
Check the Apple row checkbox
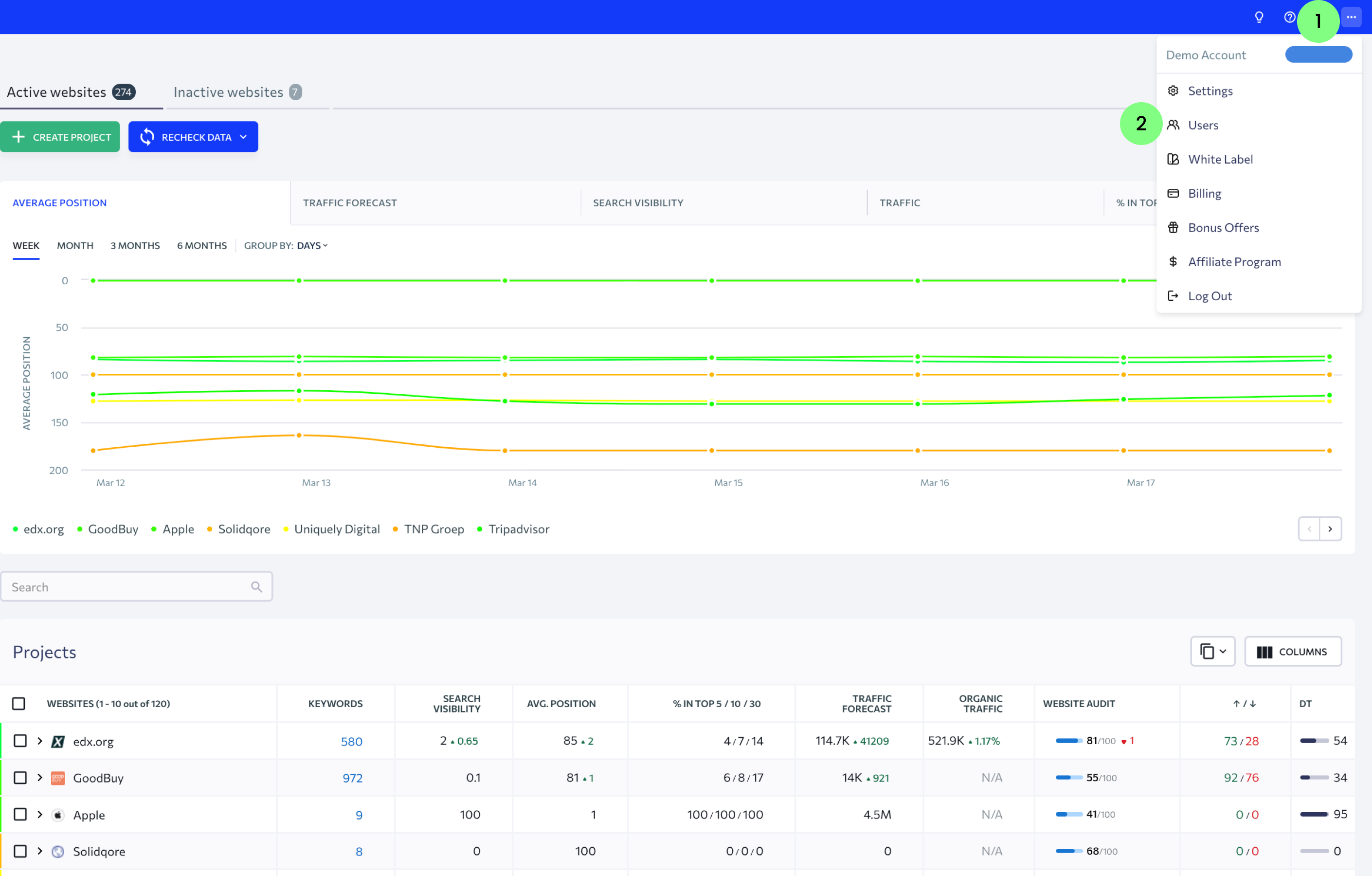[x=20, y=814]
